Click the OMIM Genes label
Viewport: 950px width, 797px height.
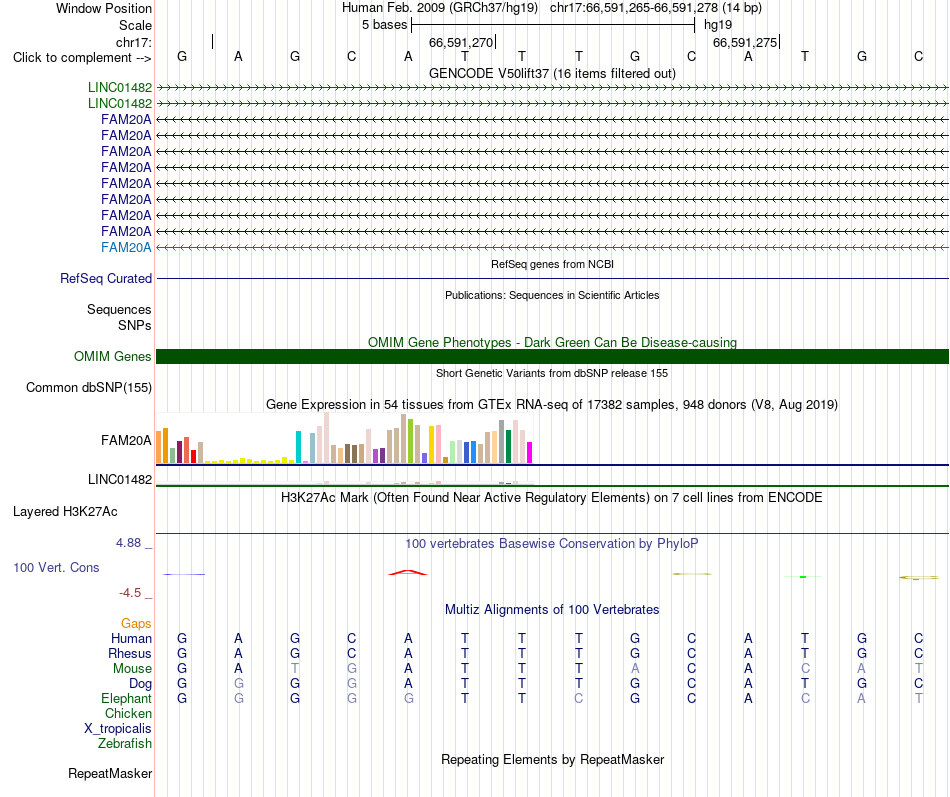click(x=113, y=356)
